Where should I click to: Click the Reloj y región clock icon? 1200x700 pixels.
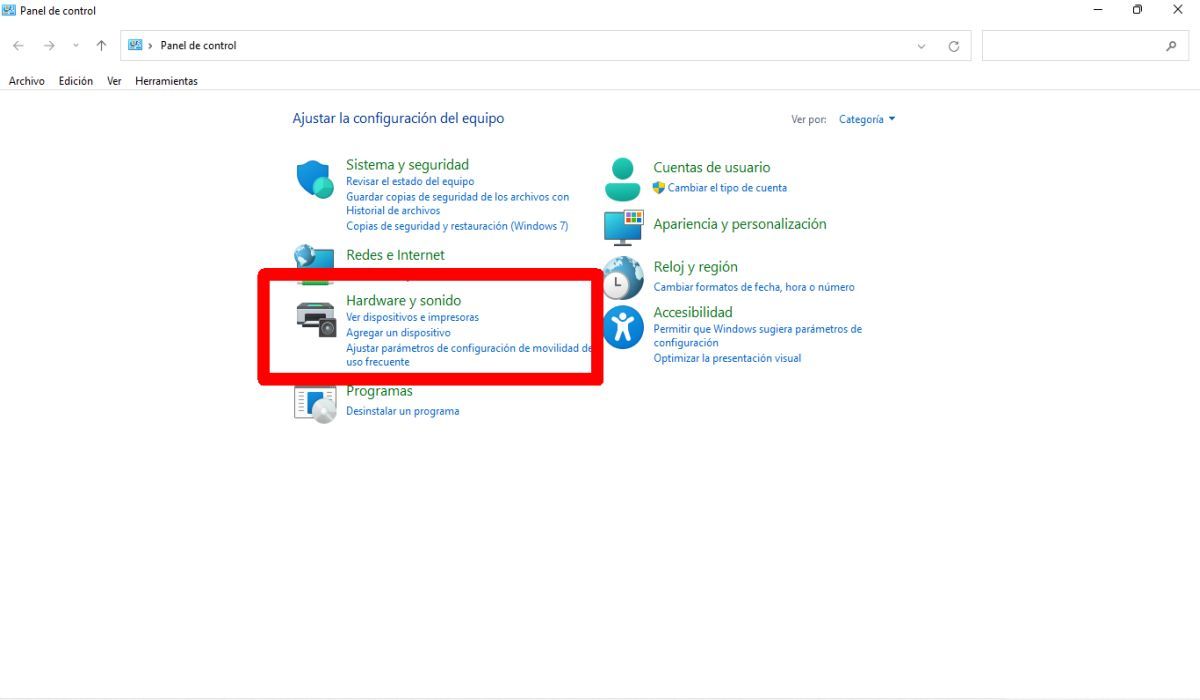click(623, 278)
